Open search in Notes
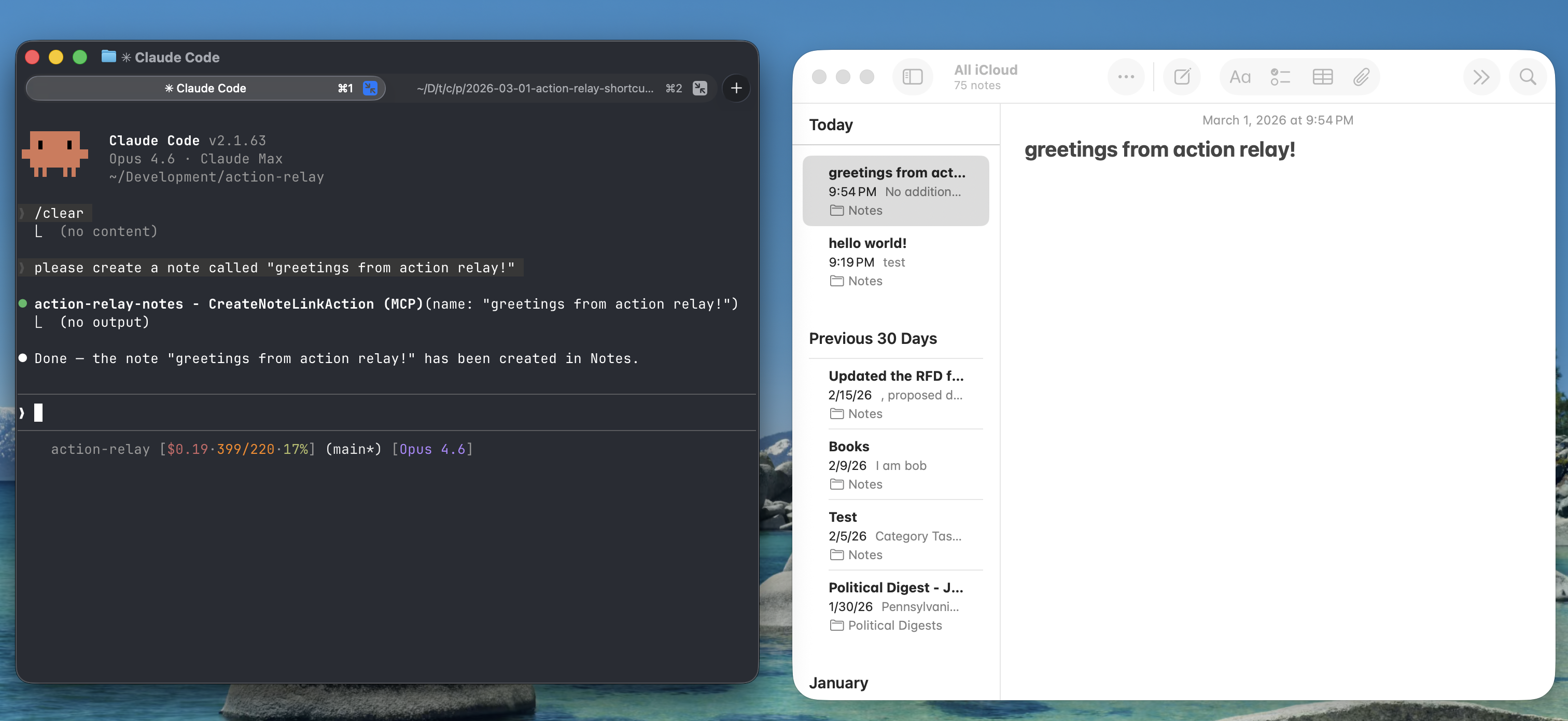Image resolution: width=1568 pixels, height=721 pixels. 1527,77
